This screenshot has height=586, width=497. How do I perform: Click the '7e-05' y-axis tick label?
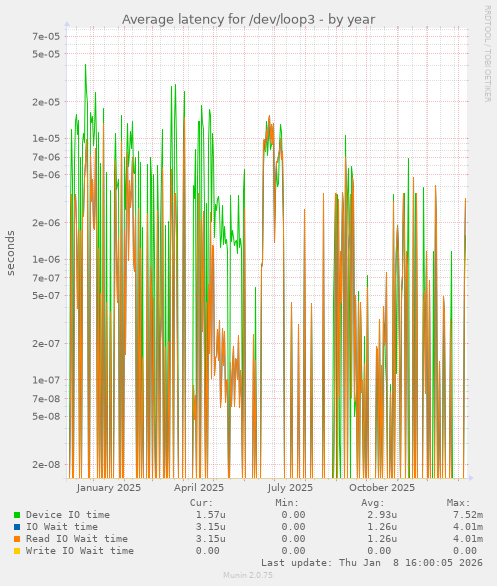click(46, 37)
